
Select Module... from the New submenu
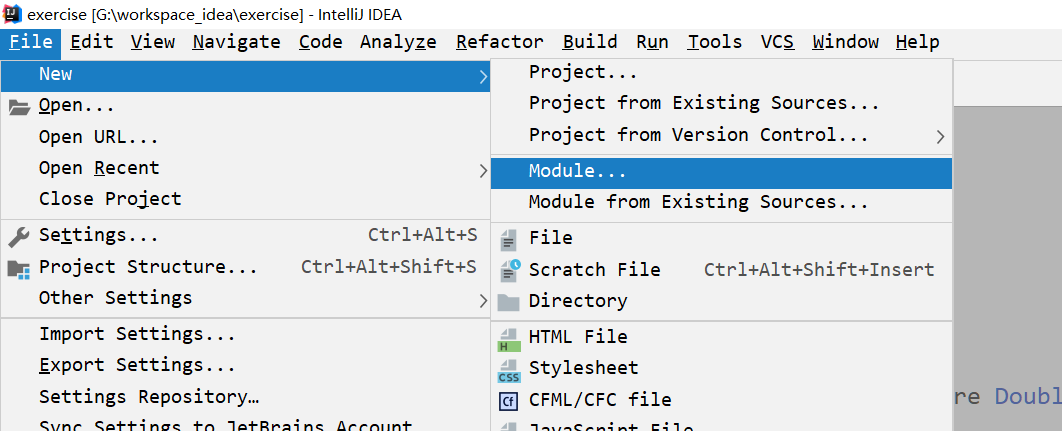pyautogui.click(x=578, y=172)
